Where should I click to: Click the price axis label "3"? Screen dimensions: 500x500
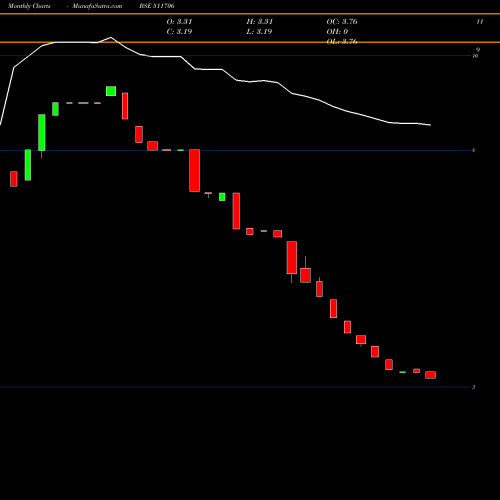tap(474, 387)
